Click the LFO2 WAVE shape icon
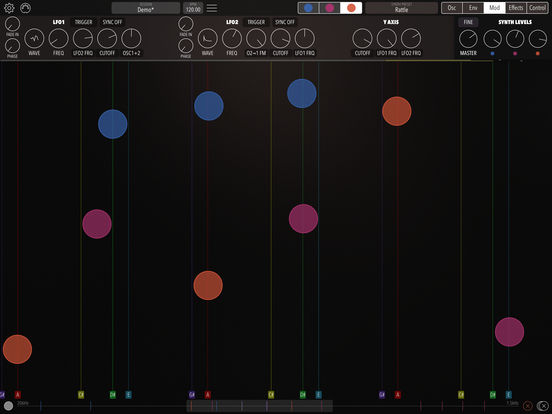Viewport: 552px width, 414px height. point(208,38)
